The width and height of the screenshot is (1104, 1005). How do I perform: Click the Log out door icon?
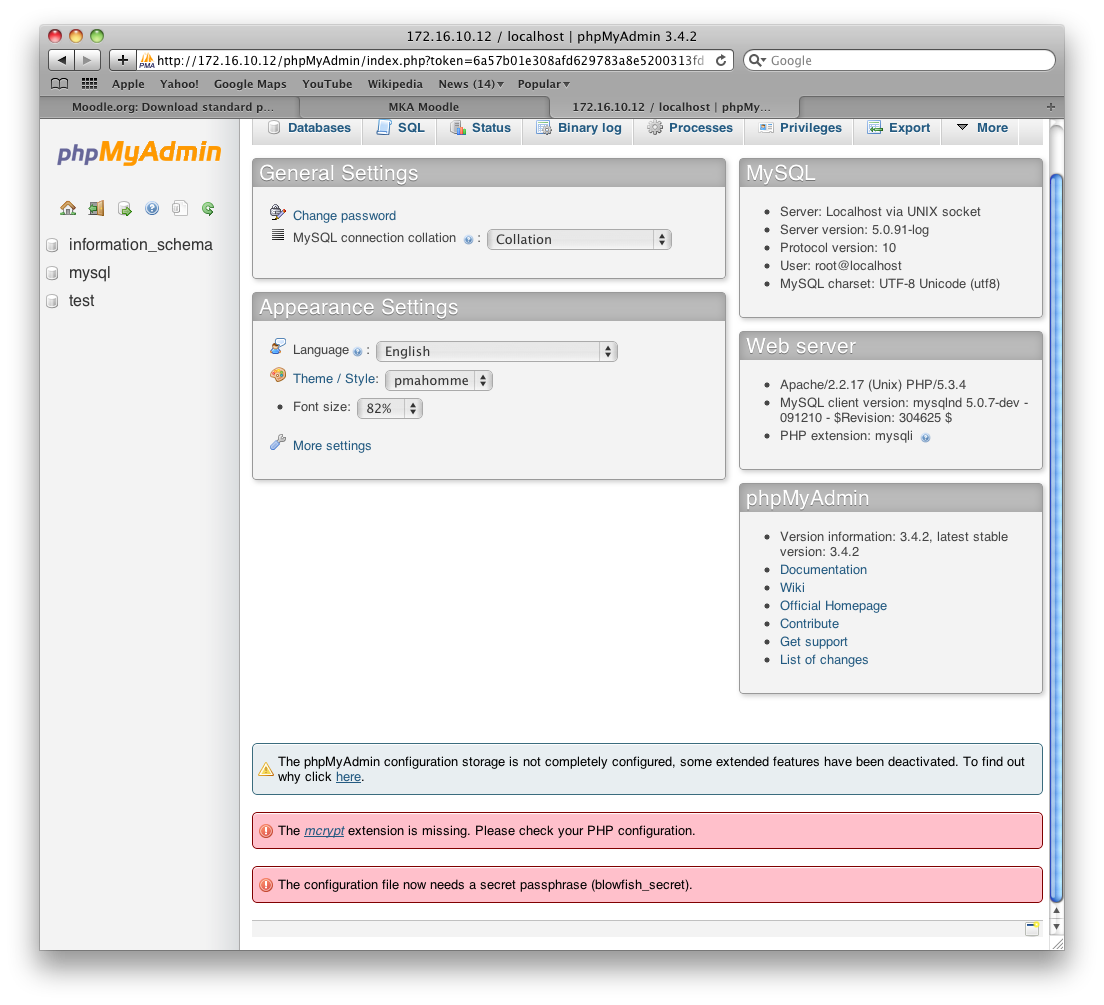click(x=96, y=208)
